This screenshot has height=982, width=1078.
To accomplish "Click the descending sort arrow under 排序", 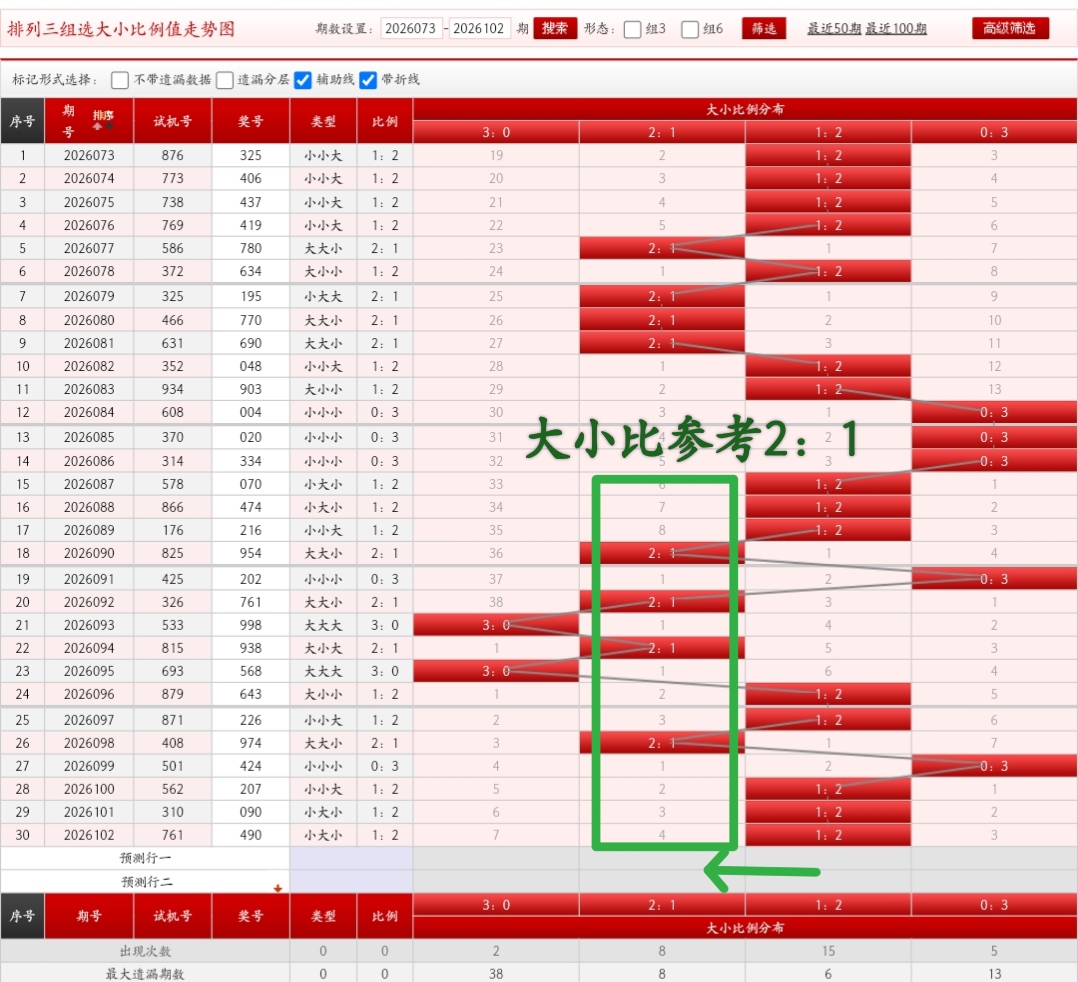I will coord(108,126).
